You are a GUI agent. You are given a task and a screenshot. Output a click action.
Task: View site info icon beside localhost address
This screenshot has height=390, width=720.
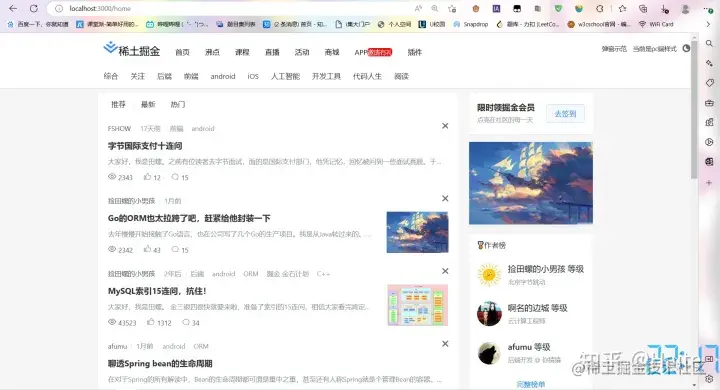click(59, 8)
